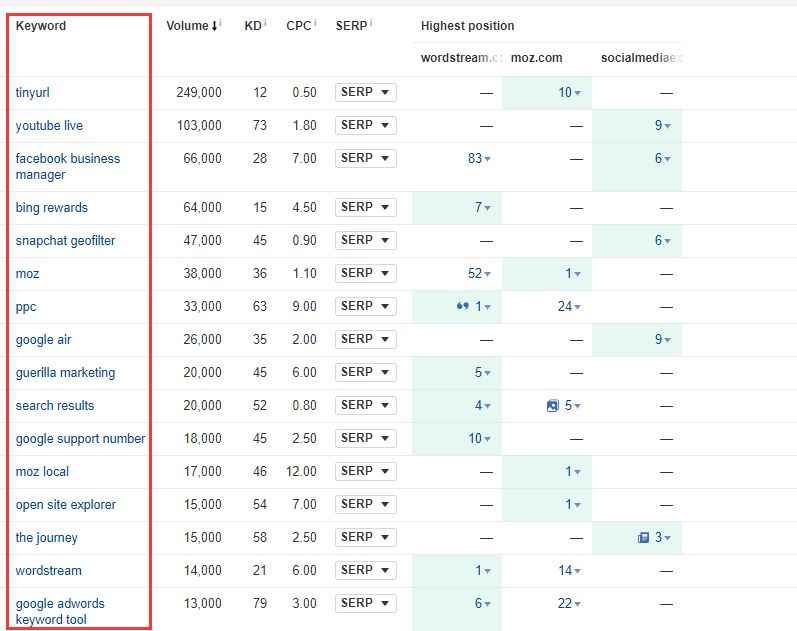Open the search results keyword link

[x=55, y=406]
